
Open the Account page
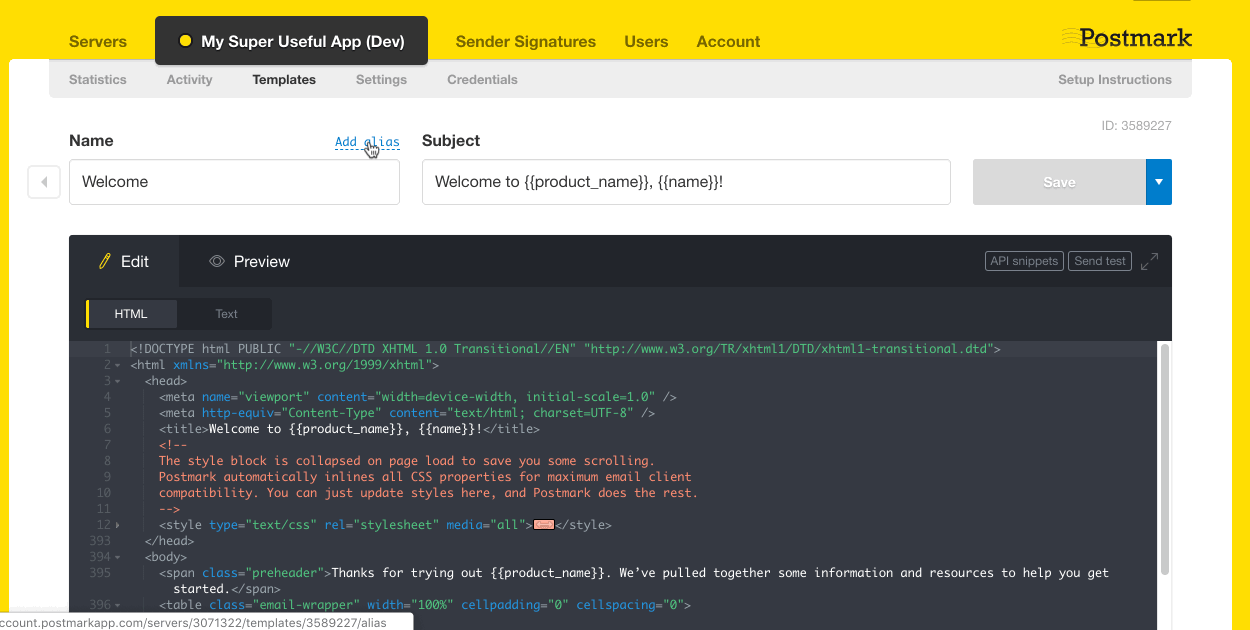728,41
